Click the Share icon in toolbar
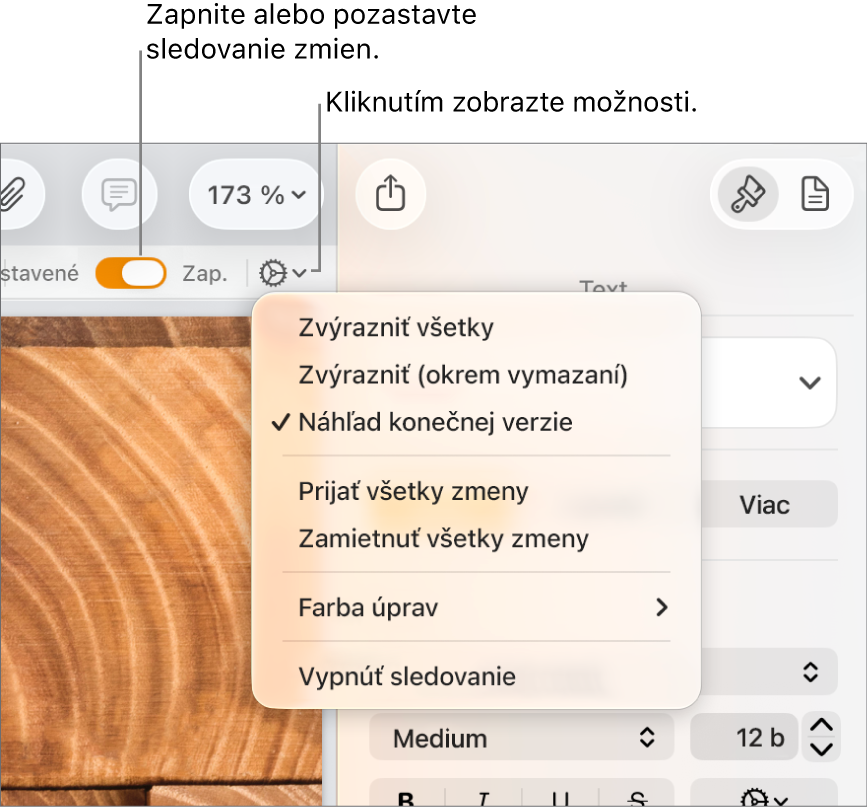 pos(390,194)
